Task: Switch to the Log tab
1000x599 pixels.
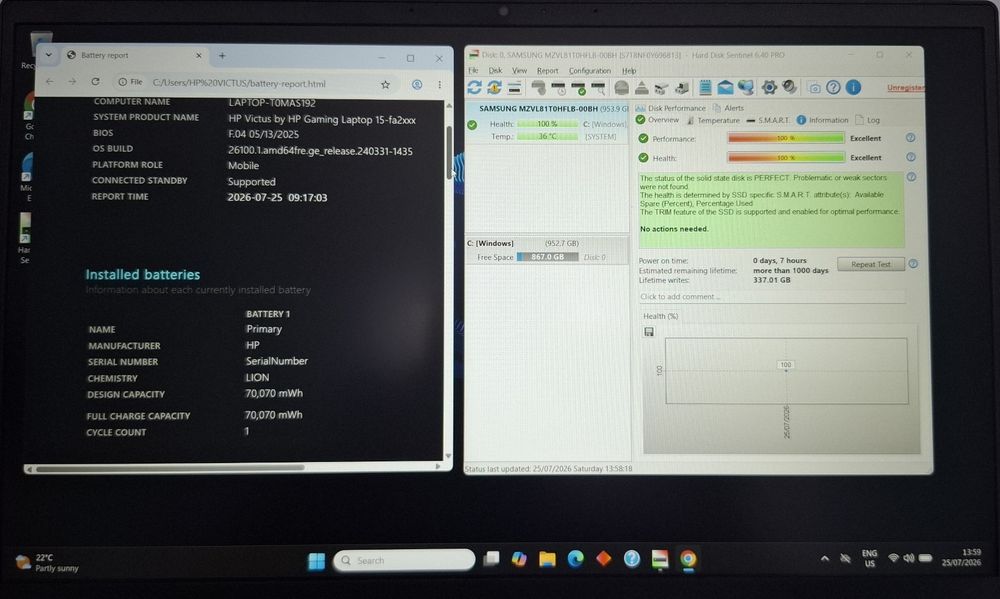Action: tap(867, 120)
